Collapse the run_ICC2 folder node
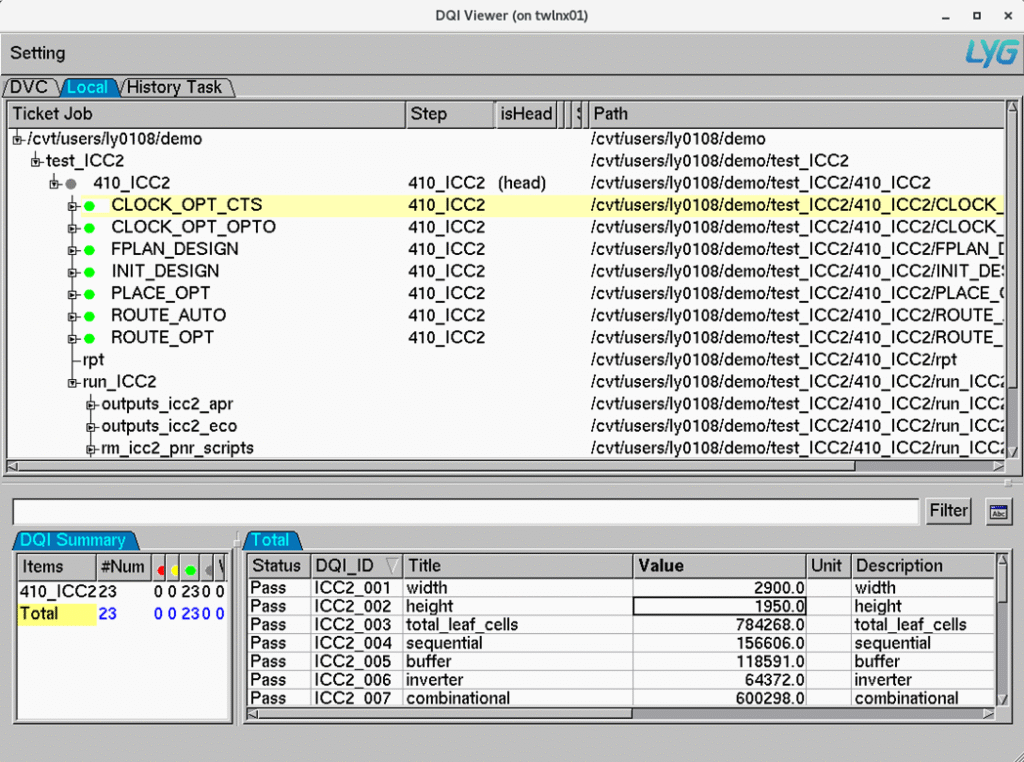This screenshot has width=1024, height=762. click(x=73, y=382)
